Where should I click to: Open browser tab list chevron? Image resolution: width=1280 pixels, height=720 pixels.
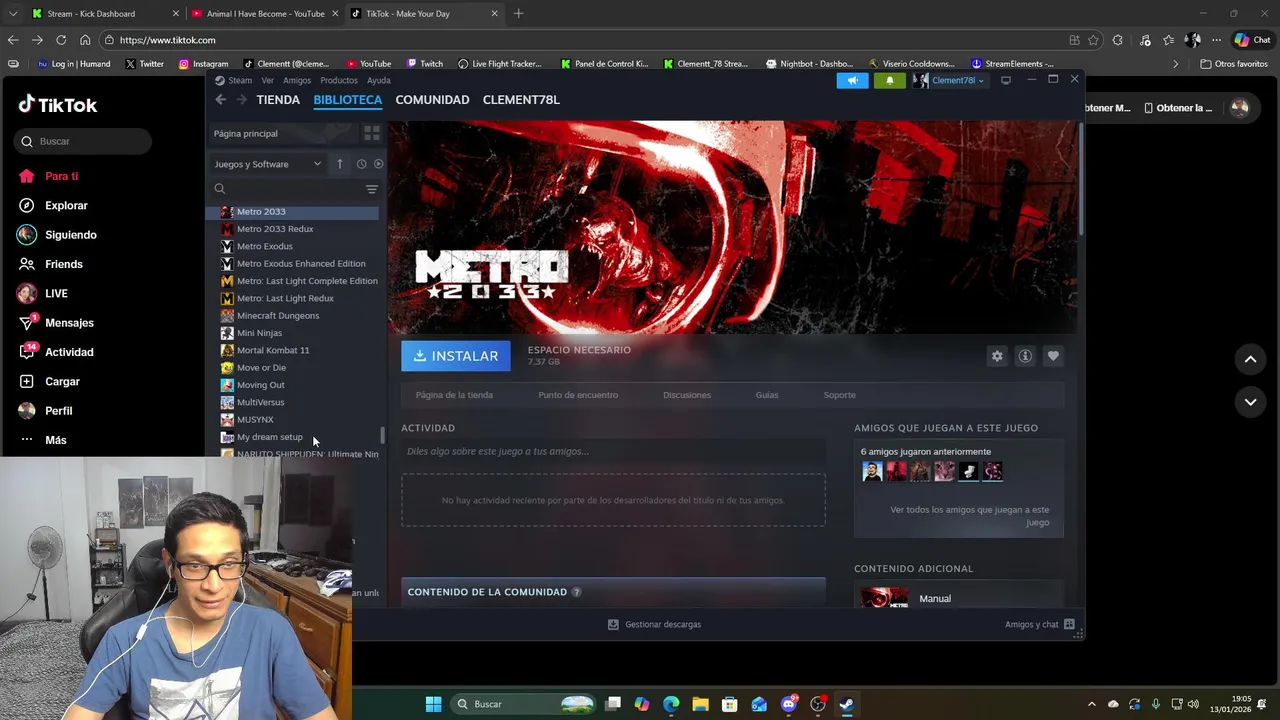[12, 14]
